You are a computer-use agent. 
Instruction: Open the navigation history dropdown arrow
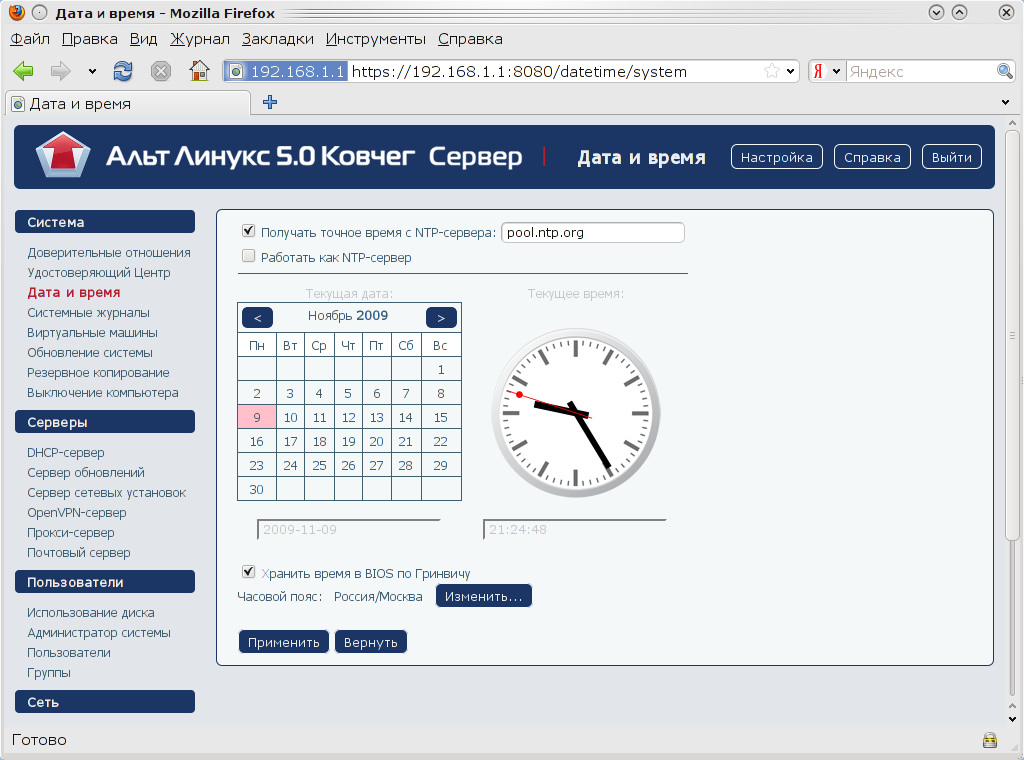click(x=92, y=71)
